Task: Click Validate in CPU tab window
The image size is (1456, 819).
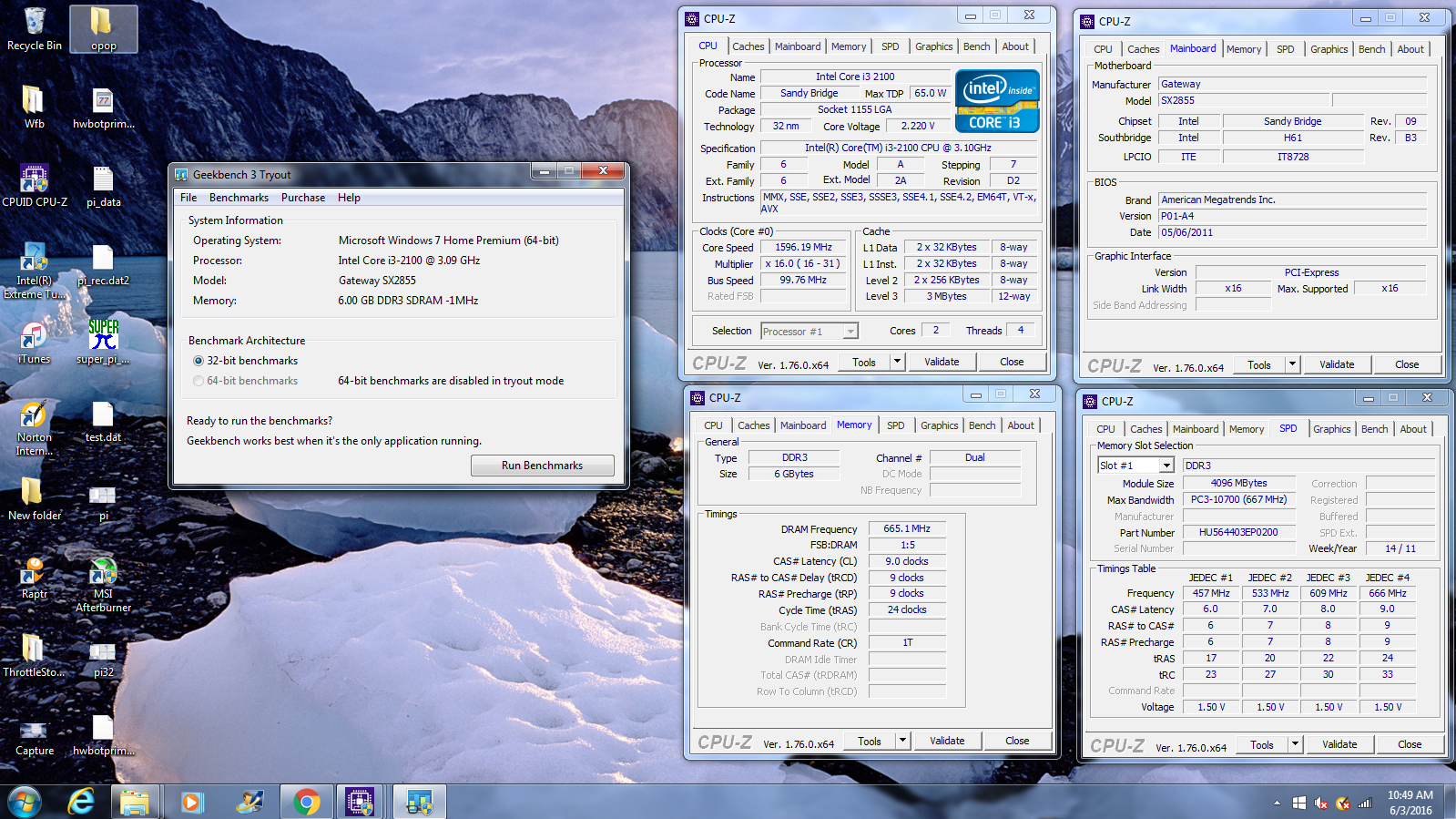Action: [x=942, y=362]
